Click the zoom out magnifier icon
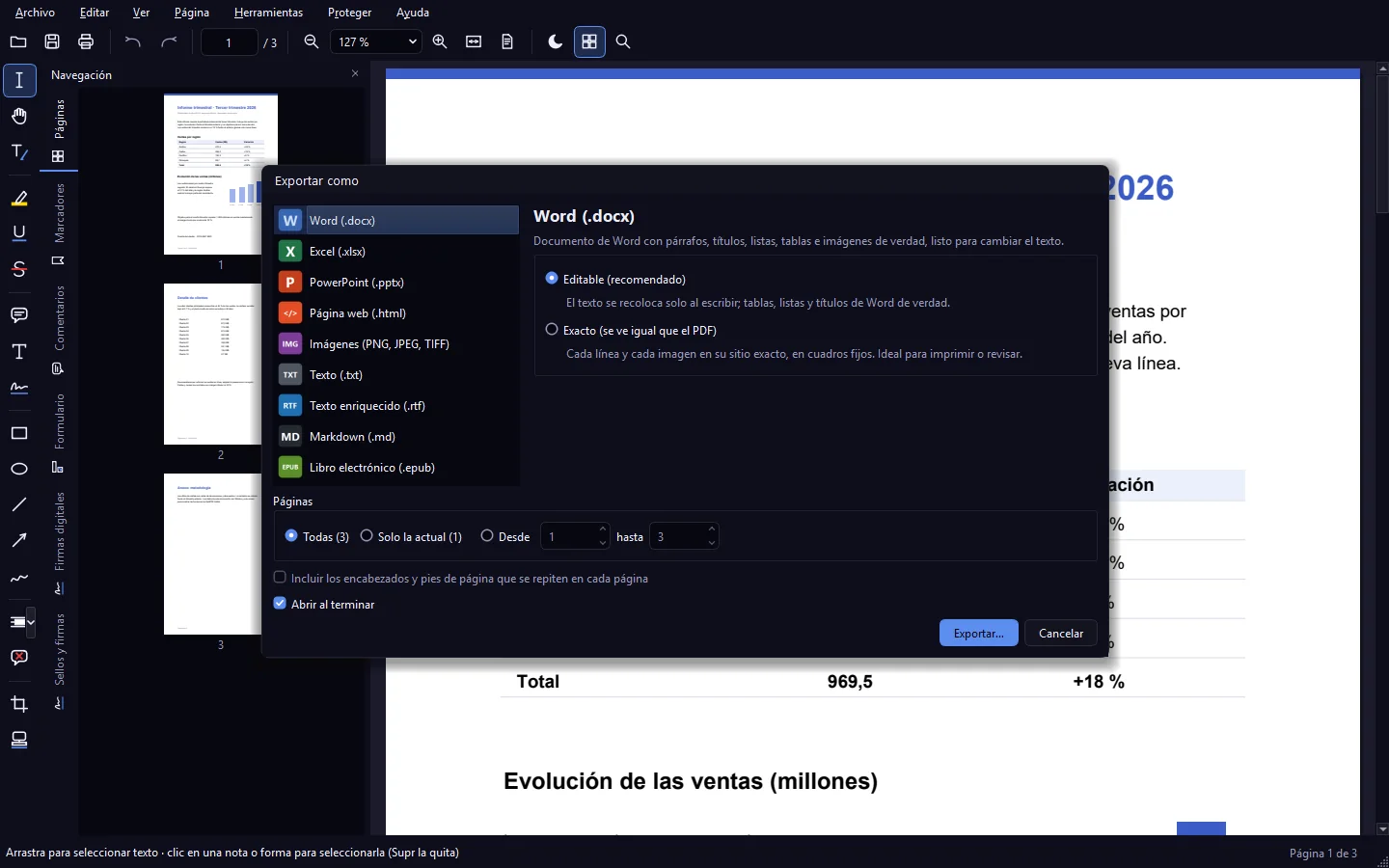 tap(312, 41)
